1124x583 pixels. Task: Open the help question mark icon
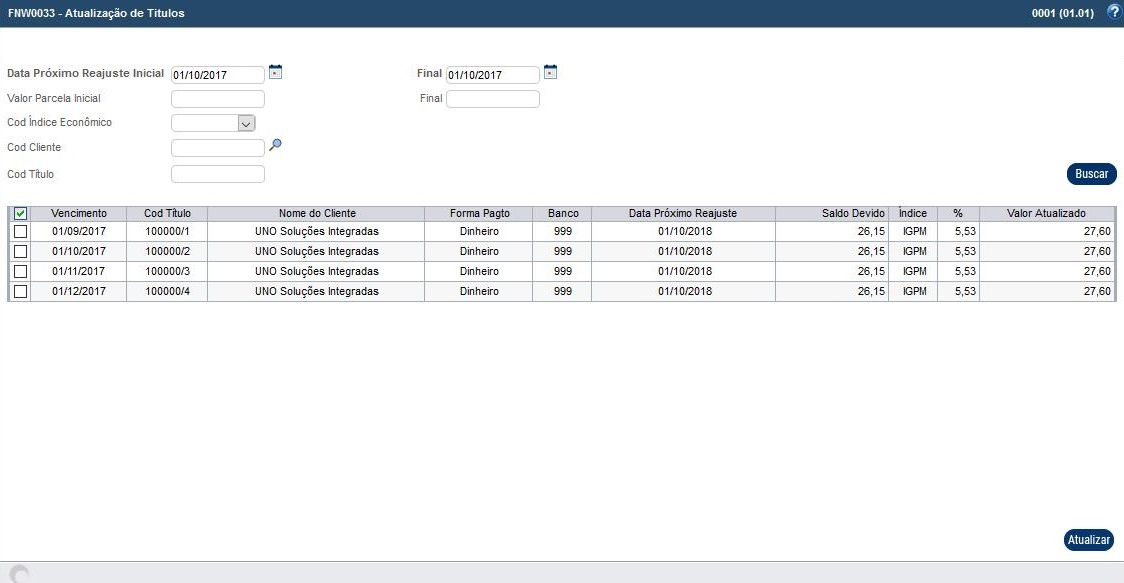point(1114,13)
